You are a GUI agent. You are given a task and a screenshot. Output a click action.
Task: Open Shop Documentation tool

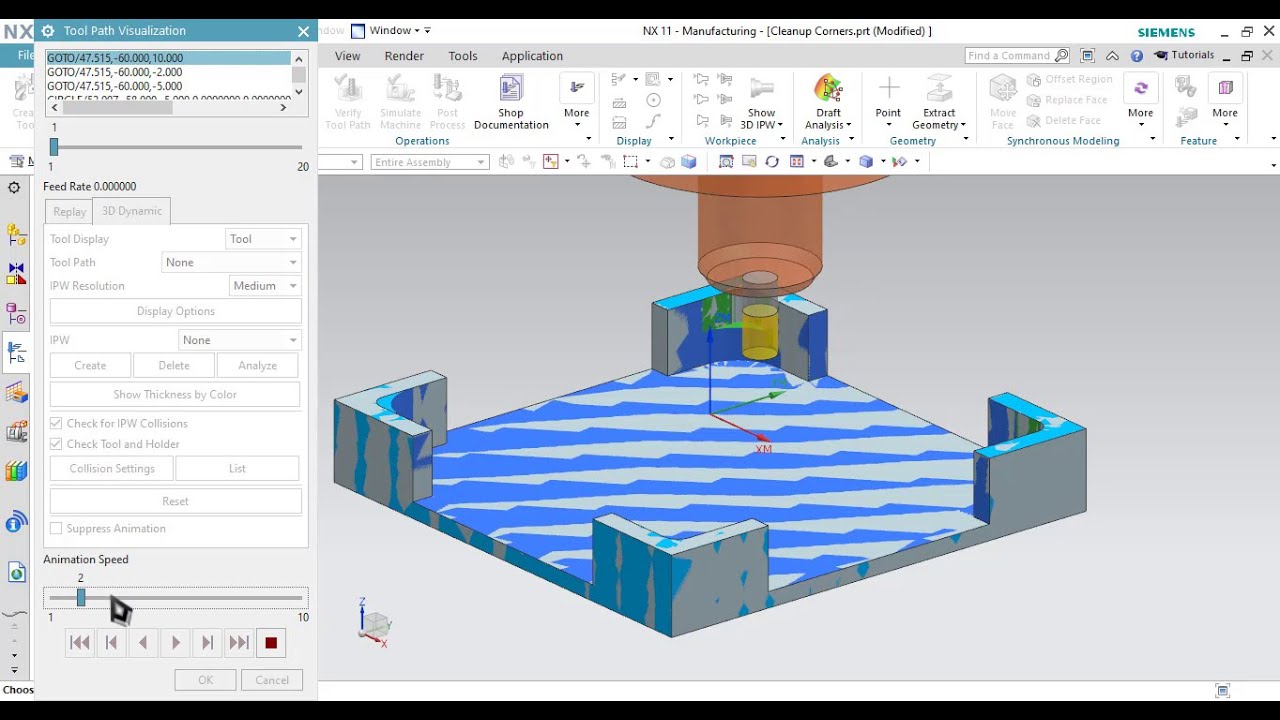pos(511,103)
